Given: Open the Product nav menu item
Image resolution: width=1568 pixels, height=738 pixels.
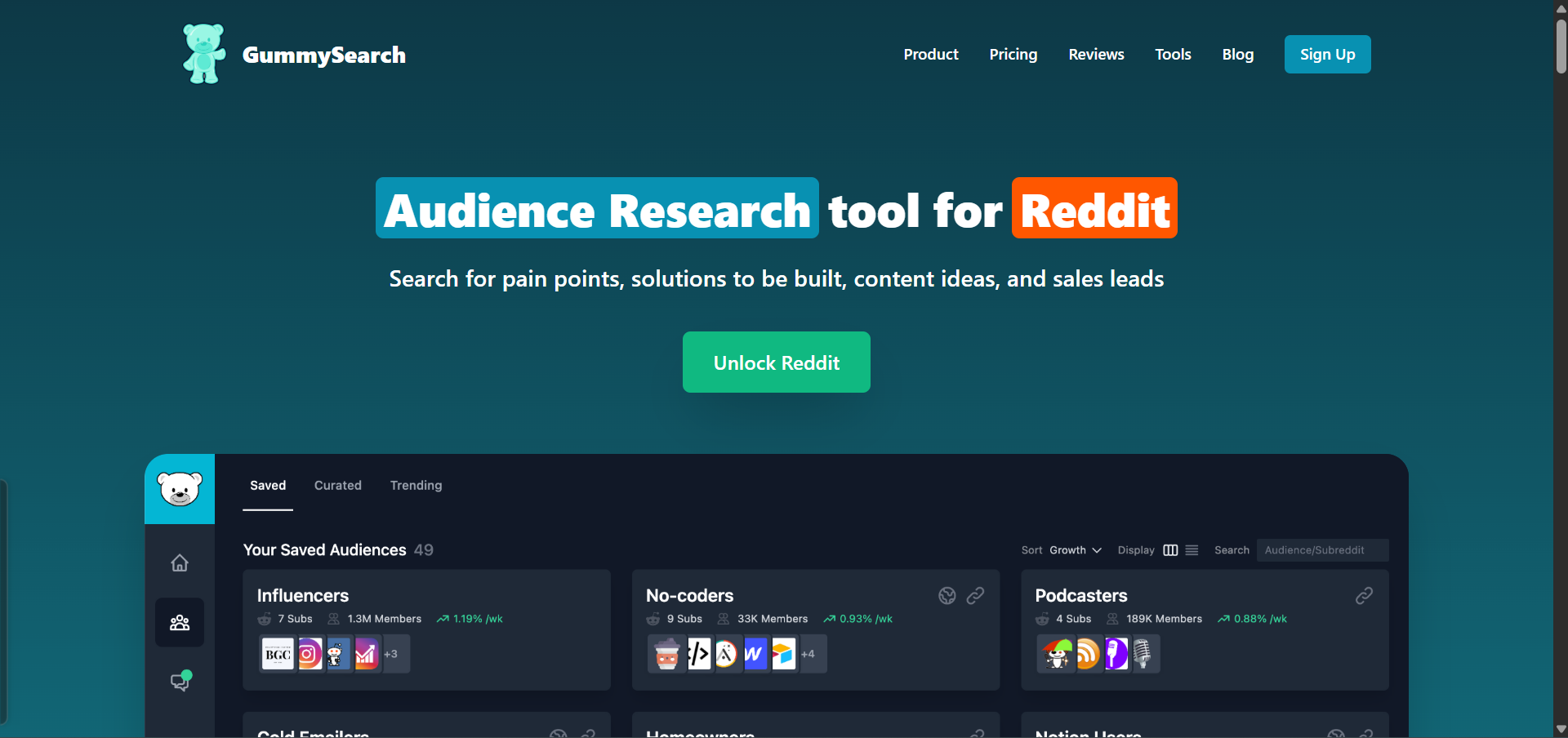Looking at the screenshot, I should coord(931,55).
